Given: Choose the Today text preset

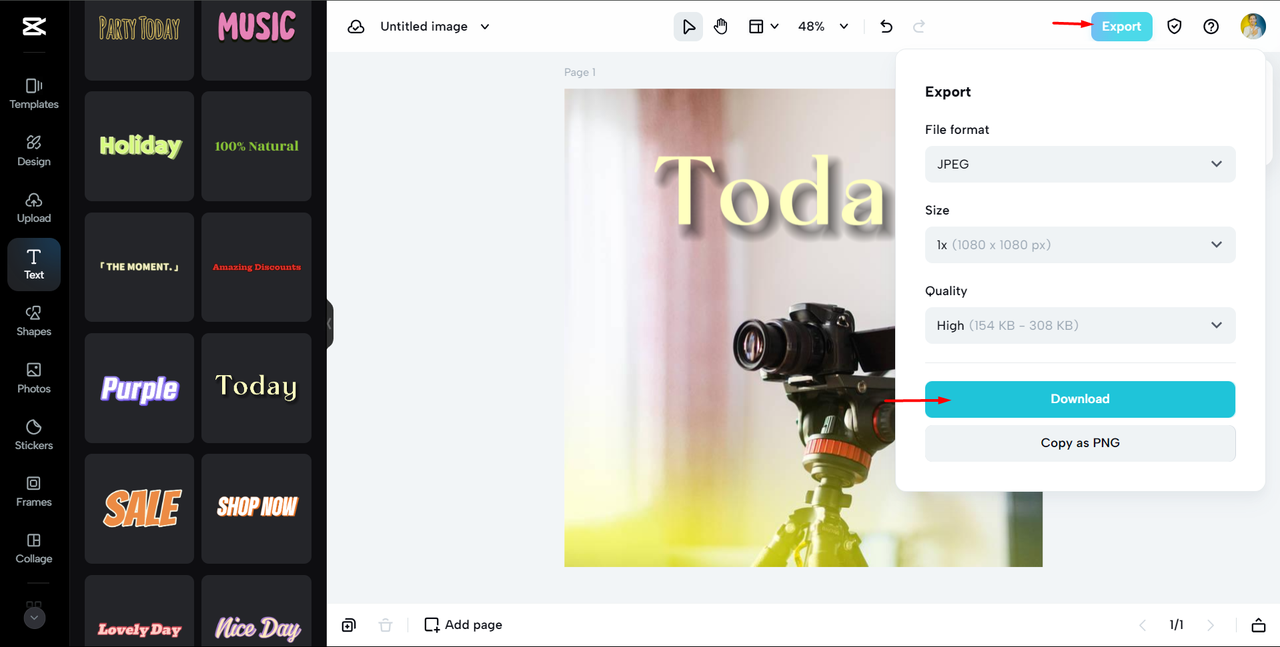Looking at the screenshot, I should coord(256,388).
